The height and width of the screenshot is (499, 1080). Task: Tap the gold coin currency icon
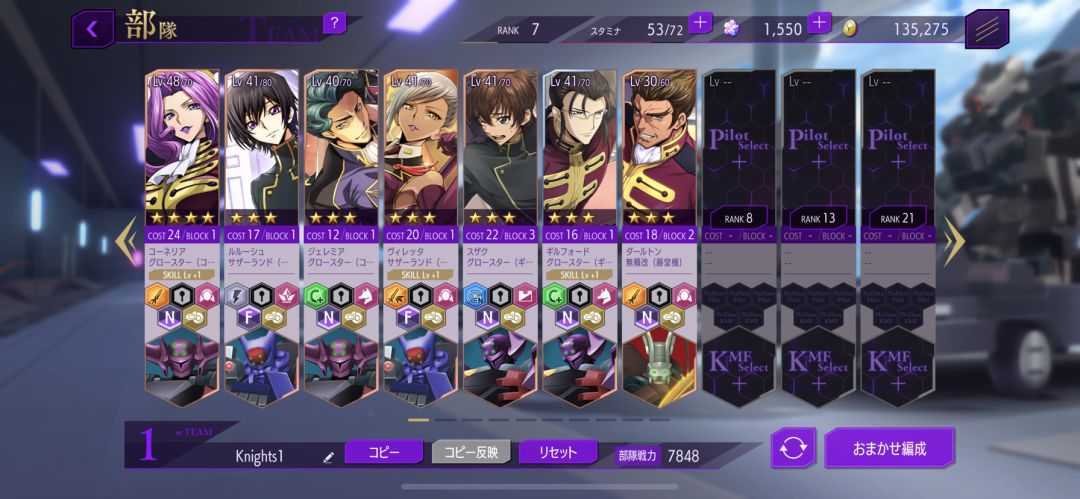tap(850, 28)
